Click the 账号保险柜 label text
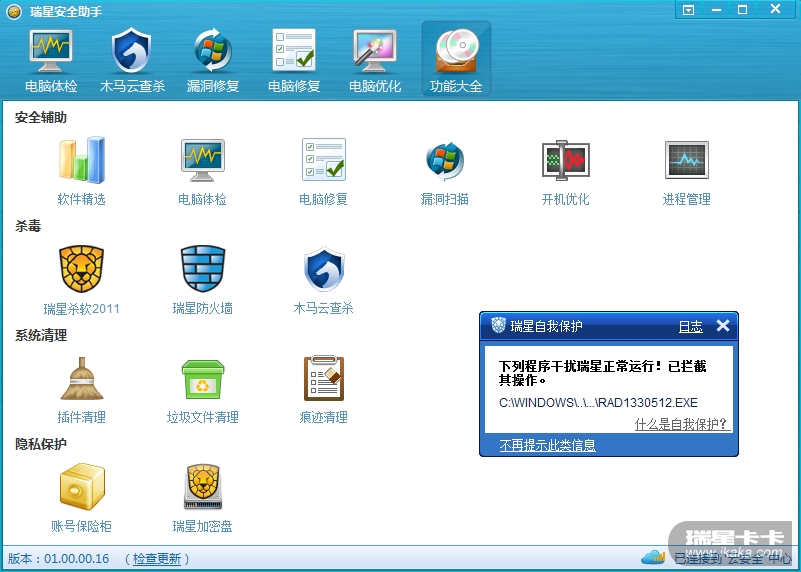The height and width of the screenshot is (572, 801). tap(82, 526)
